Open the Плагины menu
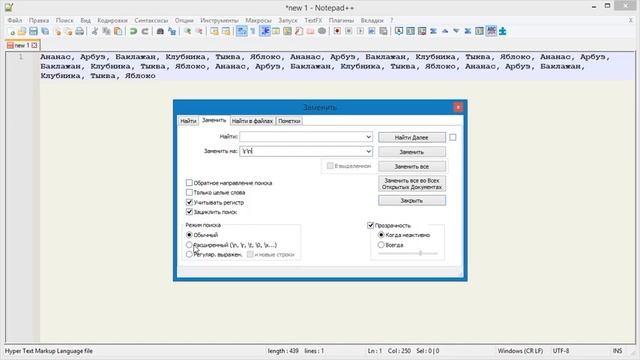640x360 pixels. (x=341, y=20)
